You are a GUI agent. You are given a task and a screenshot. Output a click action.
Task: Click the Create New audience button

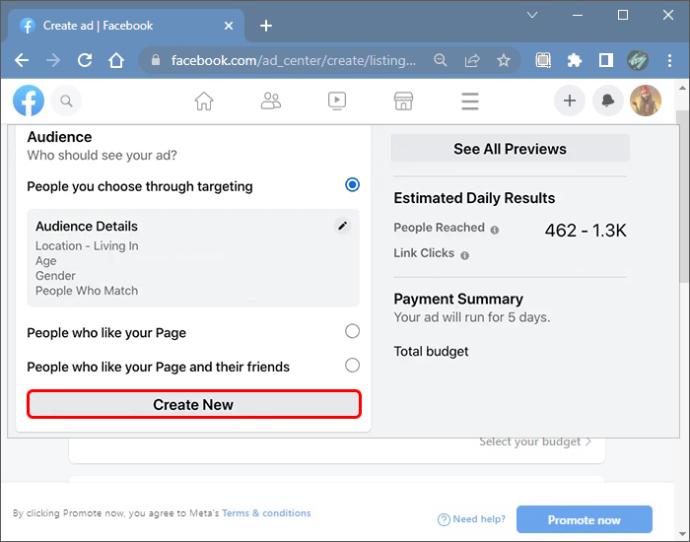tap(194, 404)
